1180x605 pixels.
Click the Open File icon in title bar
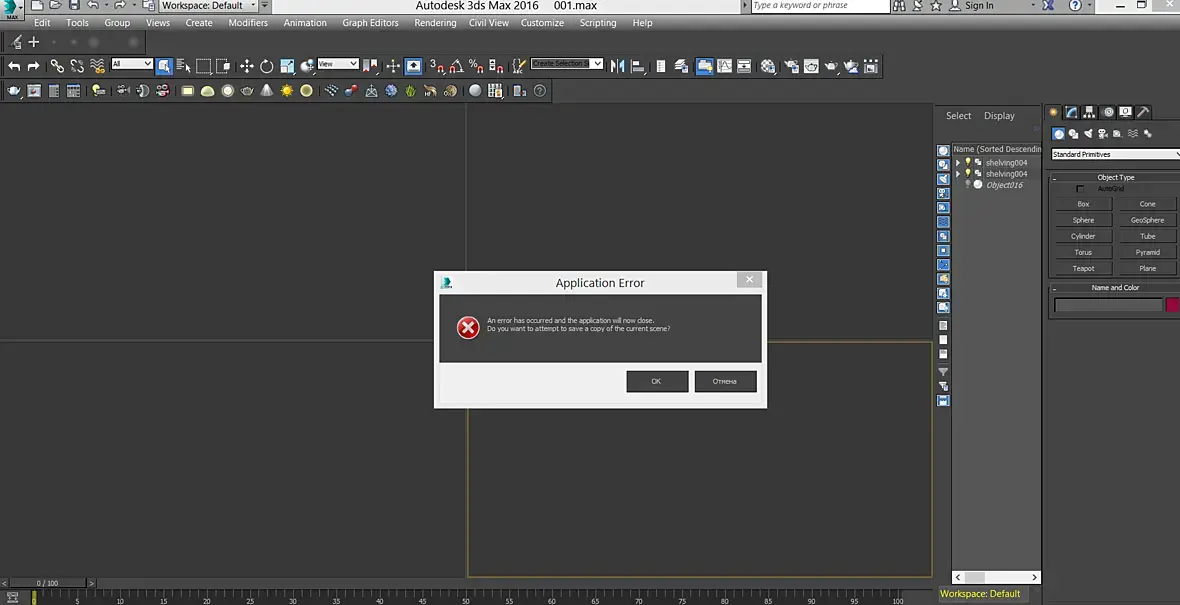pyautogui.click(x=55, y=5)
